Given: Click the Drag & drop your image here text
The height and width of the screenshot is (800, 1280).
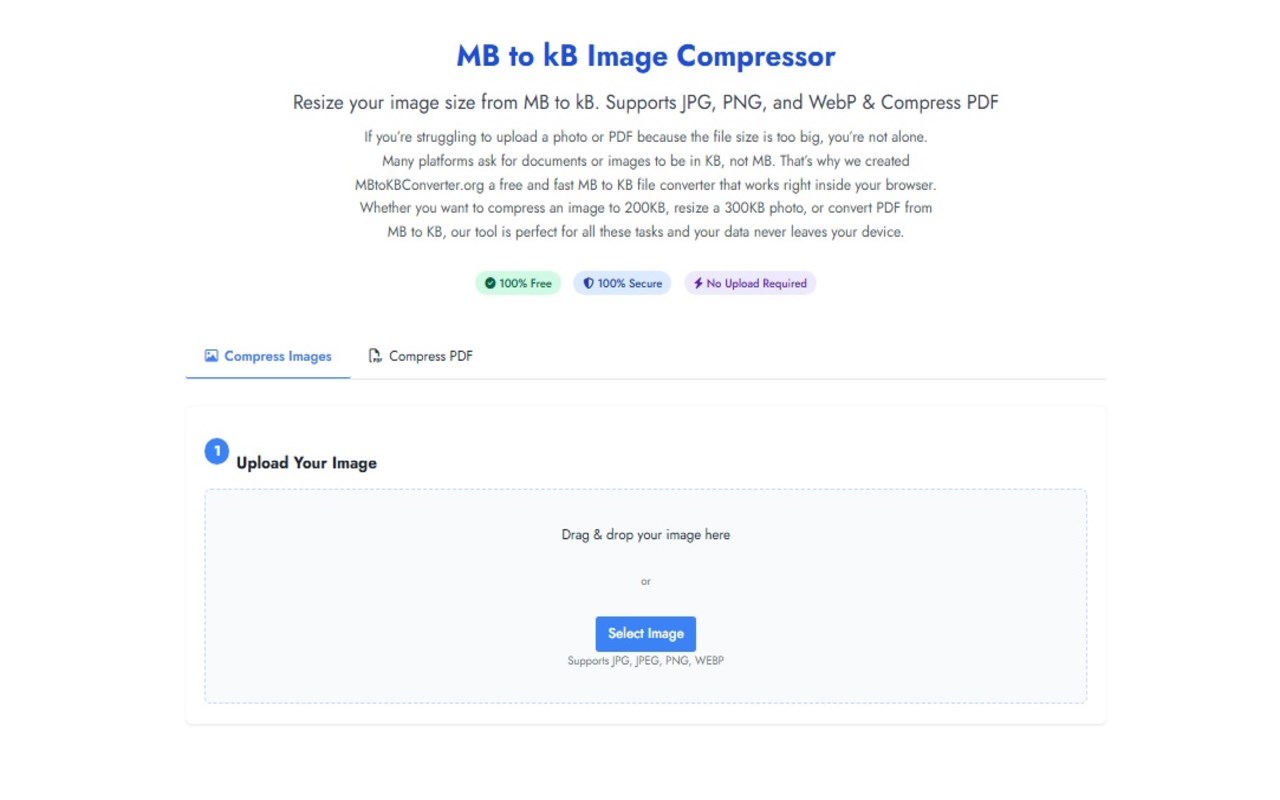Looking at the screenshot, I should [x=646, y=535].
